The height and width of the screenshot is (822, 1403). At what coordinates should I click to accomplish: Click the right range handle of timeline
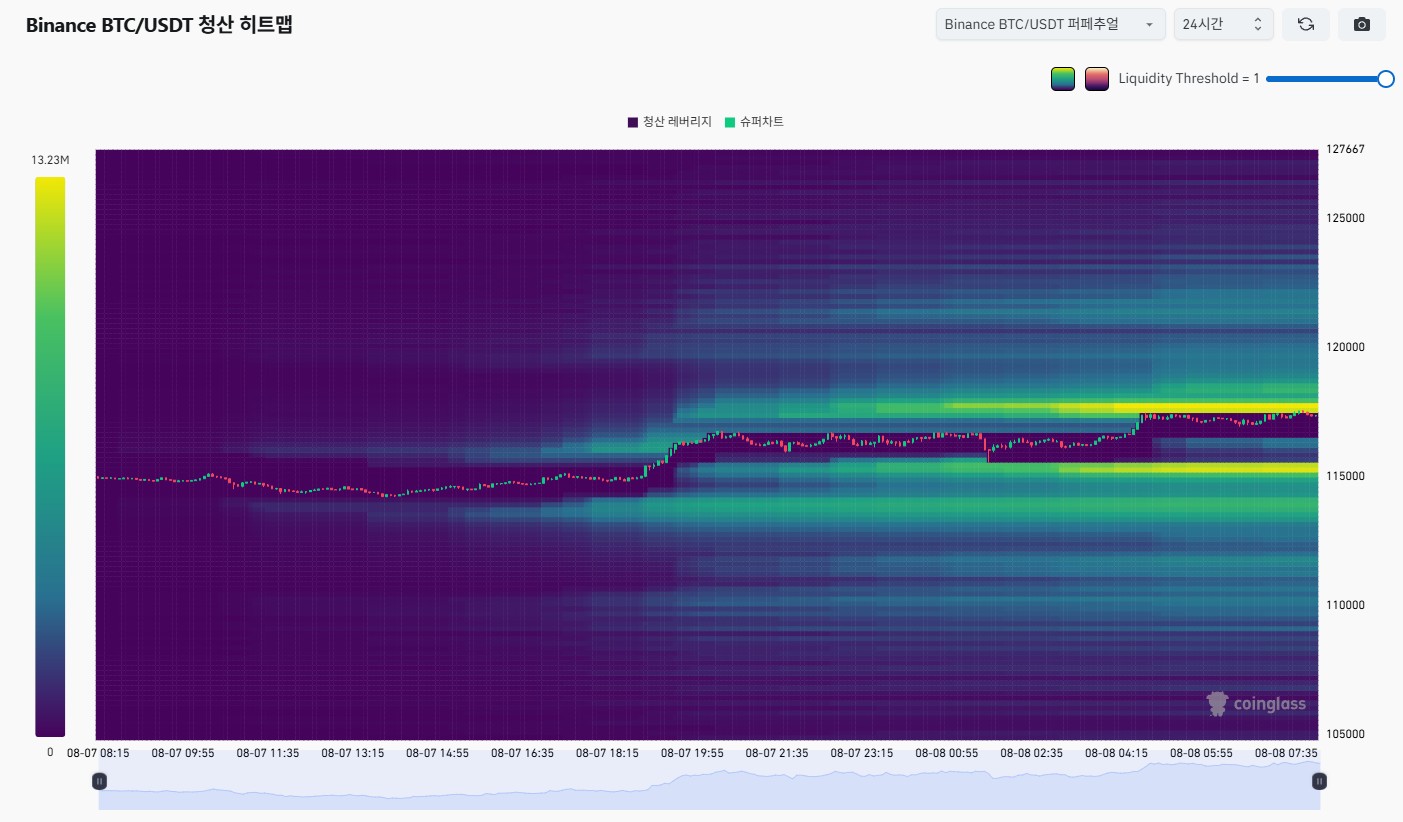(1319, 781)
